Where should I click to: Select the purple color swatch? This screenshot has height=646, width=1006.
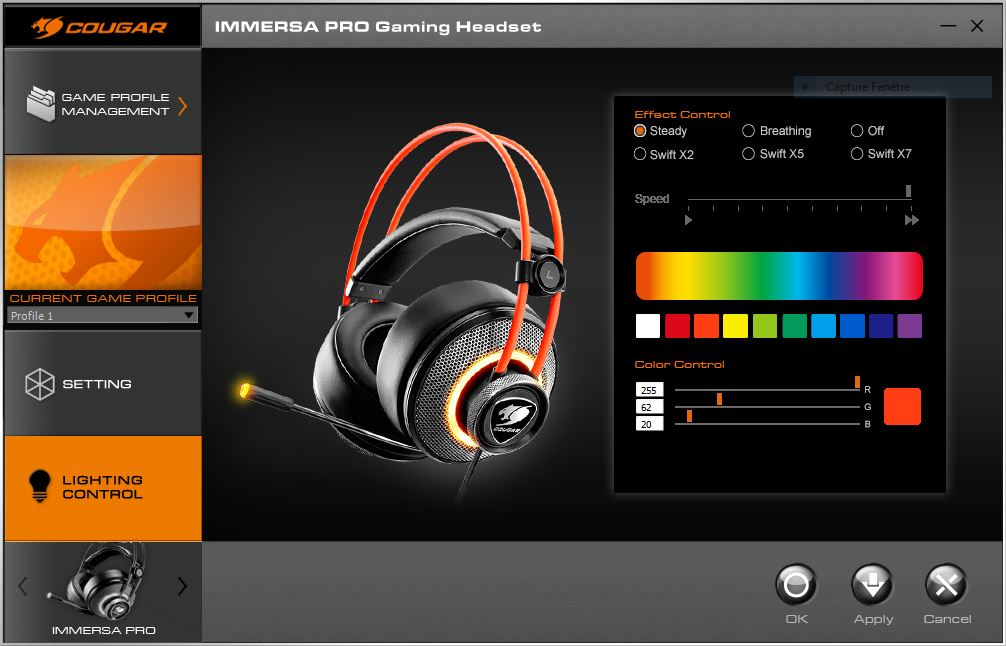910,326
